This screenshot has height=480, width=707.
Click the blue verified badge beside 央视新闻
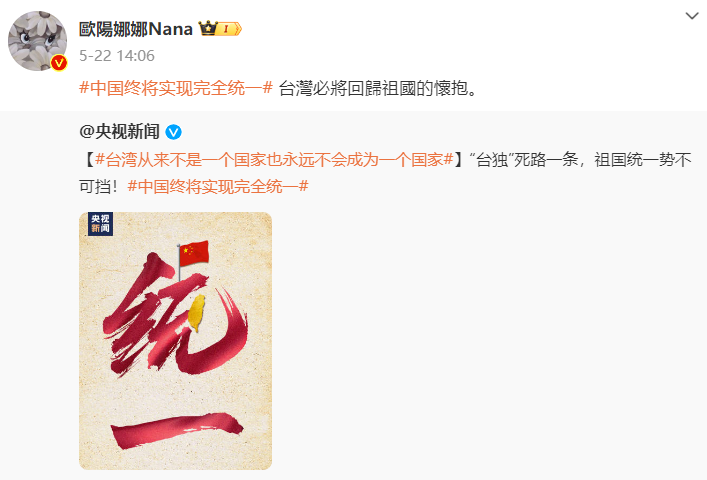click(x=174, y=132)
